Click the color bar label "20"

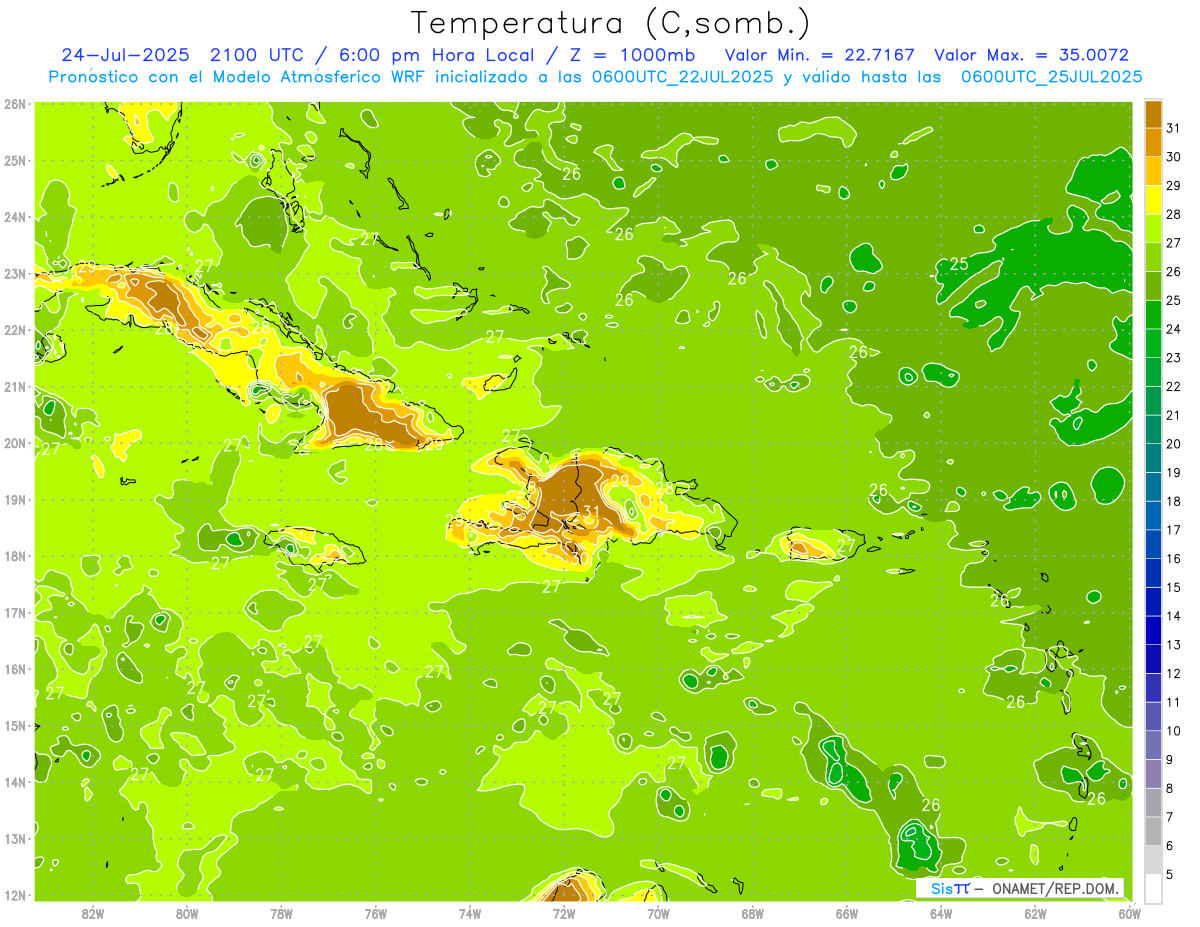click(x=1173, y=444)
